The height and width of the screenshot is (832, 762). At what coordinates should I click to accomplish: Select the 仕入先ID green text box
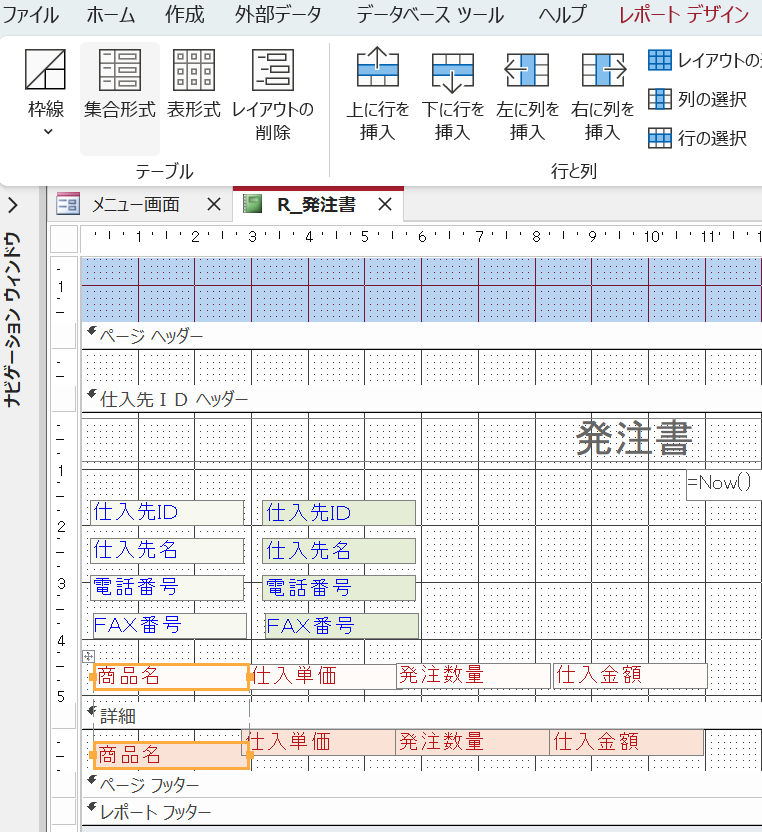pyautogui.click(x=339, y=513)
